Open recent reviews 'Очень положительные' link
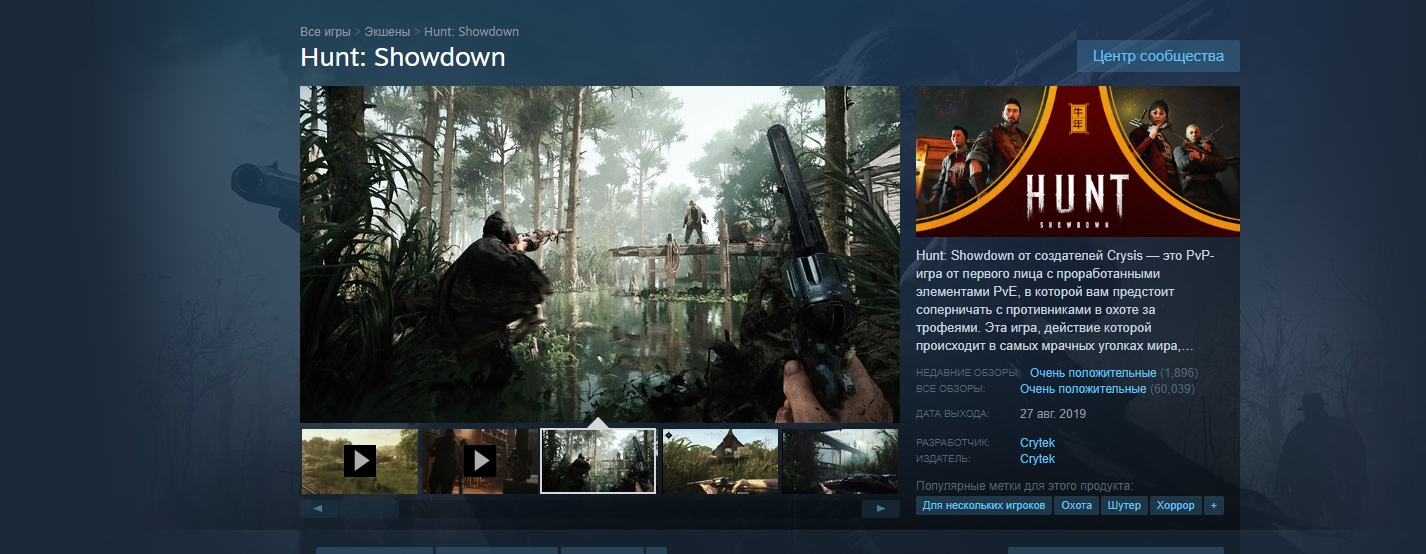The image size is (1426, 554). (x=1093, y=373)
